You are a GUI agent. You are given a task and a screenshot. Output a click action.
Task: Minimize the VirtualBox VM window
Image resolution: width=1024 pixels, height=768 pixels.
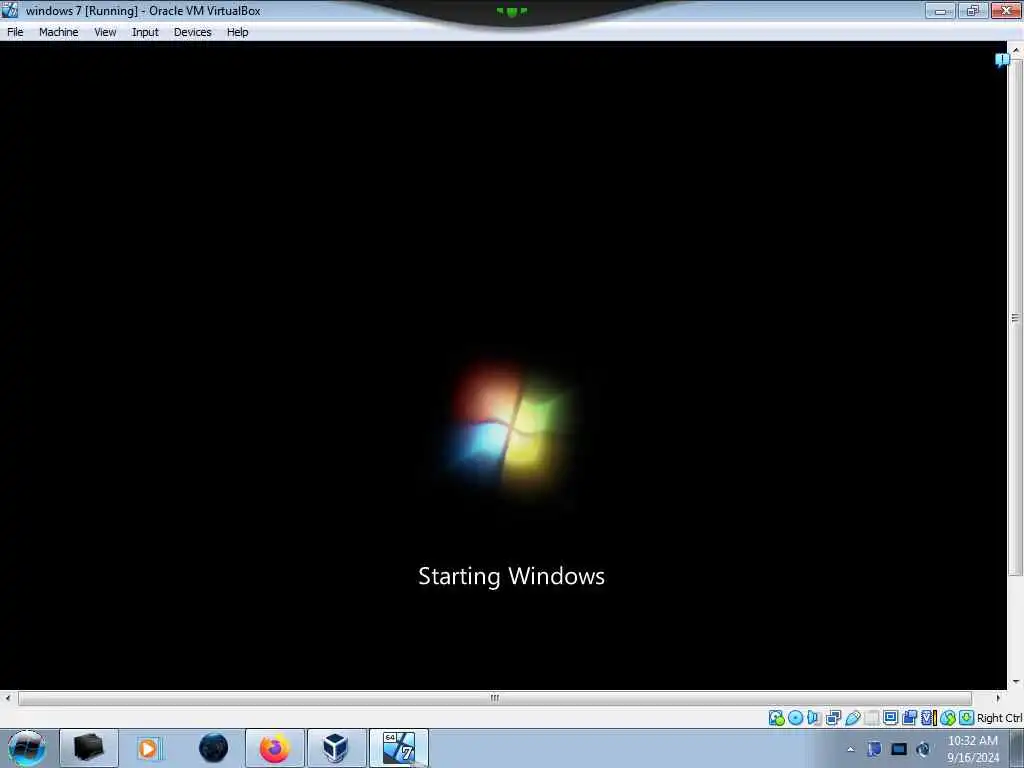click(x=940, y=10)
